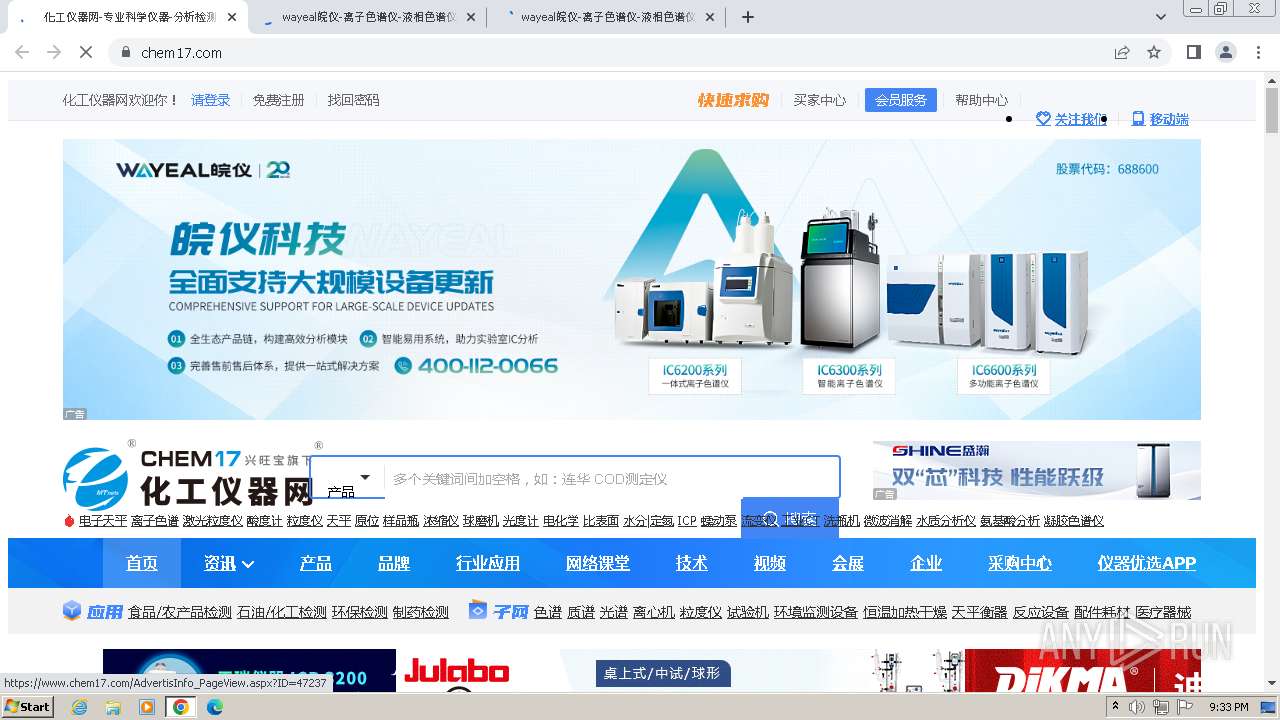Select 会展 in navigation bar
Screen dimensions: 1280x720
click(x=848, y=563)
